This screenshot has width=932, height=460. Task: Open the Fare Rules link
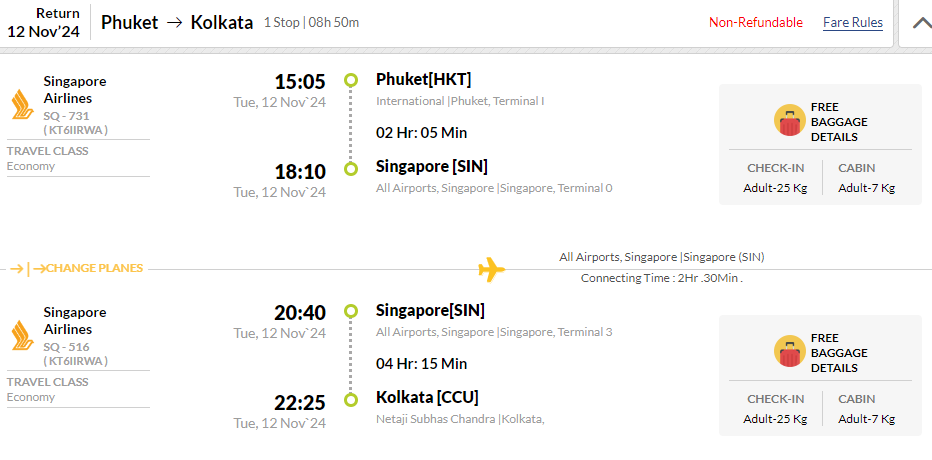853,23
